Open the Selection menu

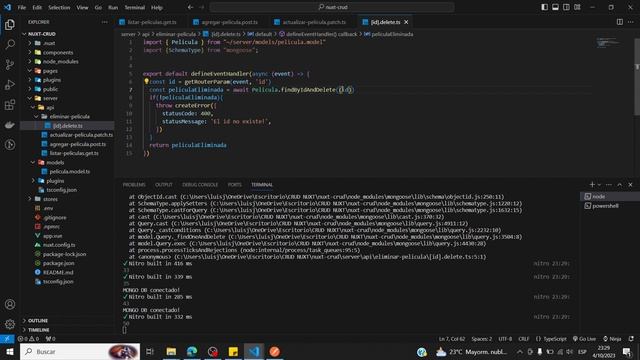click(x=59, y=7)
